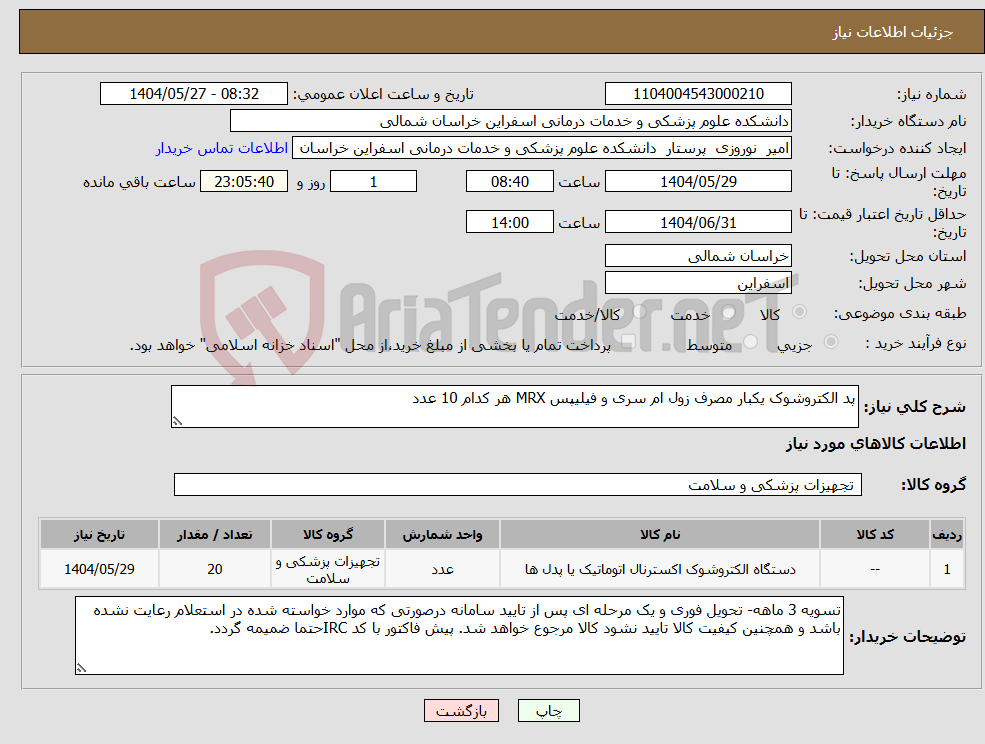The width and height of the screenshot is (985, 744).
Task: Click the واحد شمارش column header
Action: pos(442,535)
